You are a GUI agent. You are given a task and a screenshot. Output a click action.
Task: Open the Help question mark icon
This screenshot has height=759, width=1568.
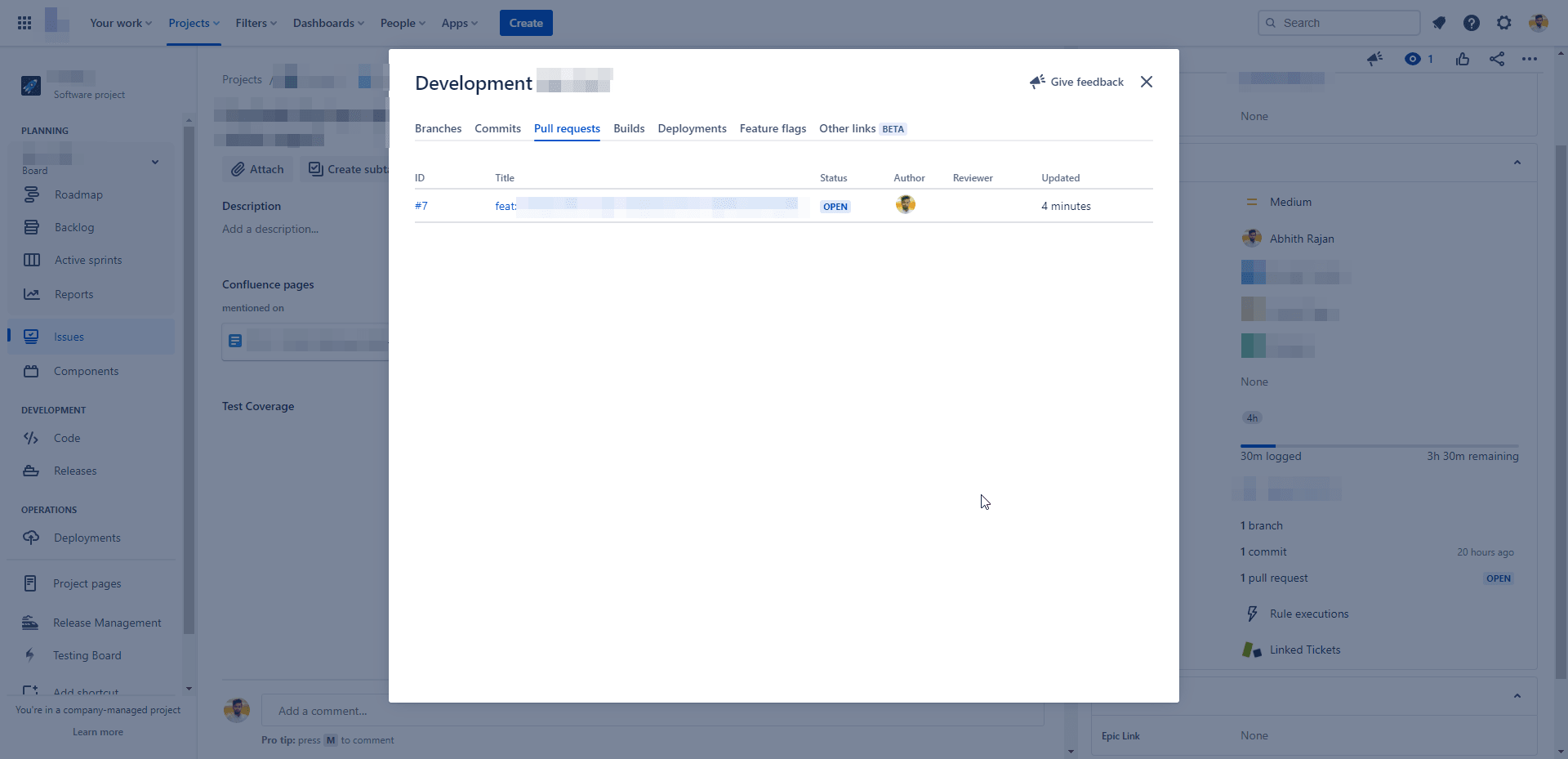click(x=1472, y=22)
